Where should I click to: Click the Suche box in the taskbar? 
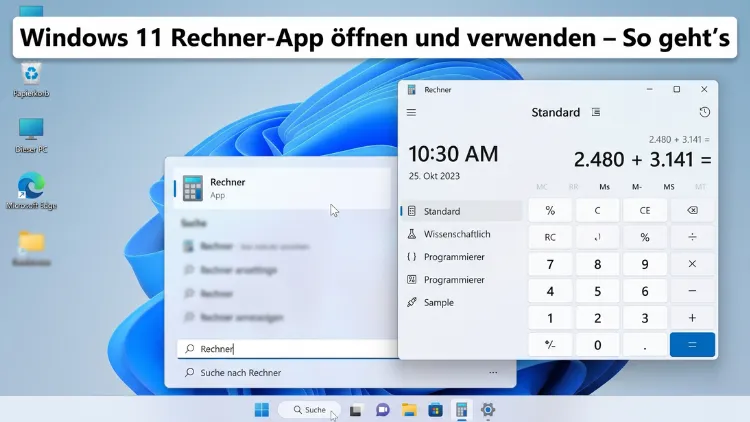(309, 410)
